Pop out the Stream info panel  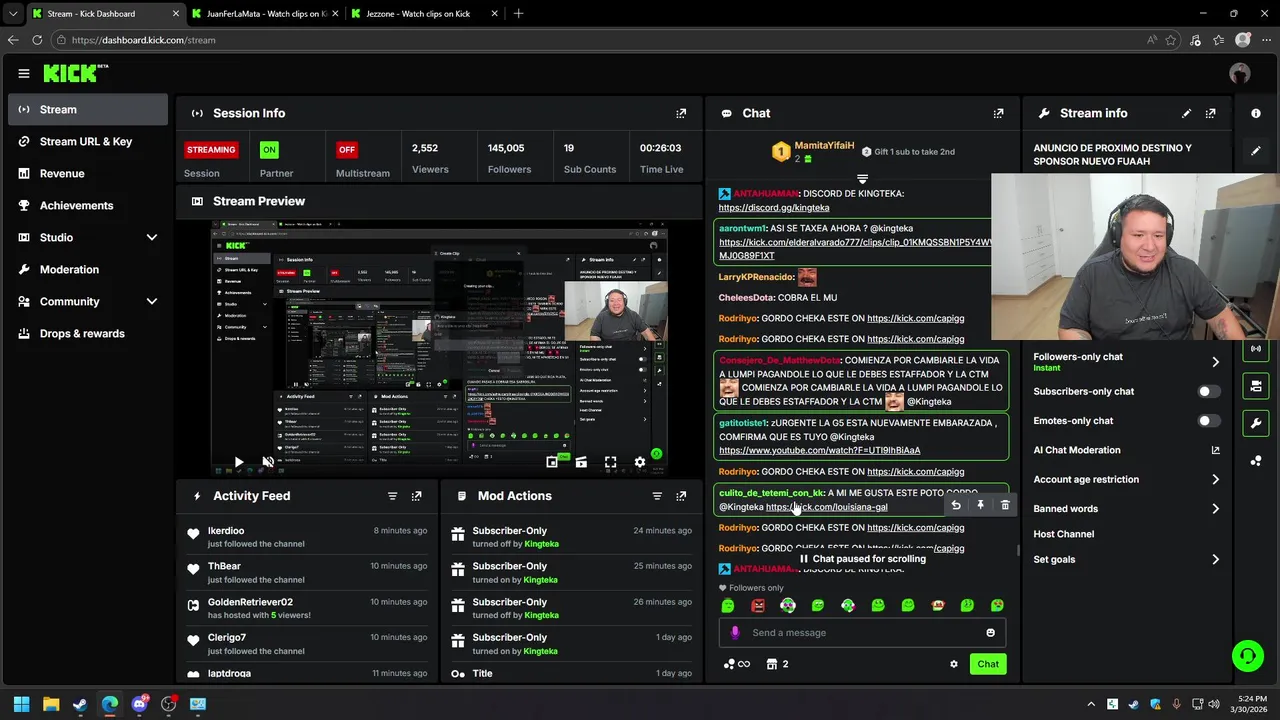point(1211,113)
